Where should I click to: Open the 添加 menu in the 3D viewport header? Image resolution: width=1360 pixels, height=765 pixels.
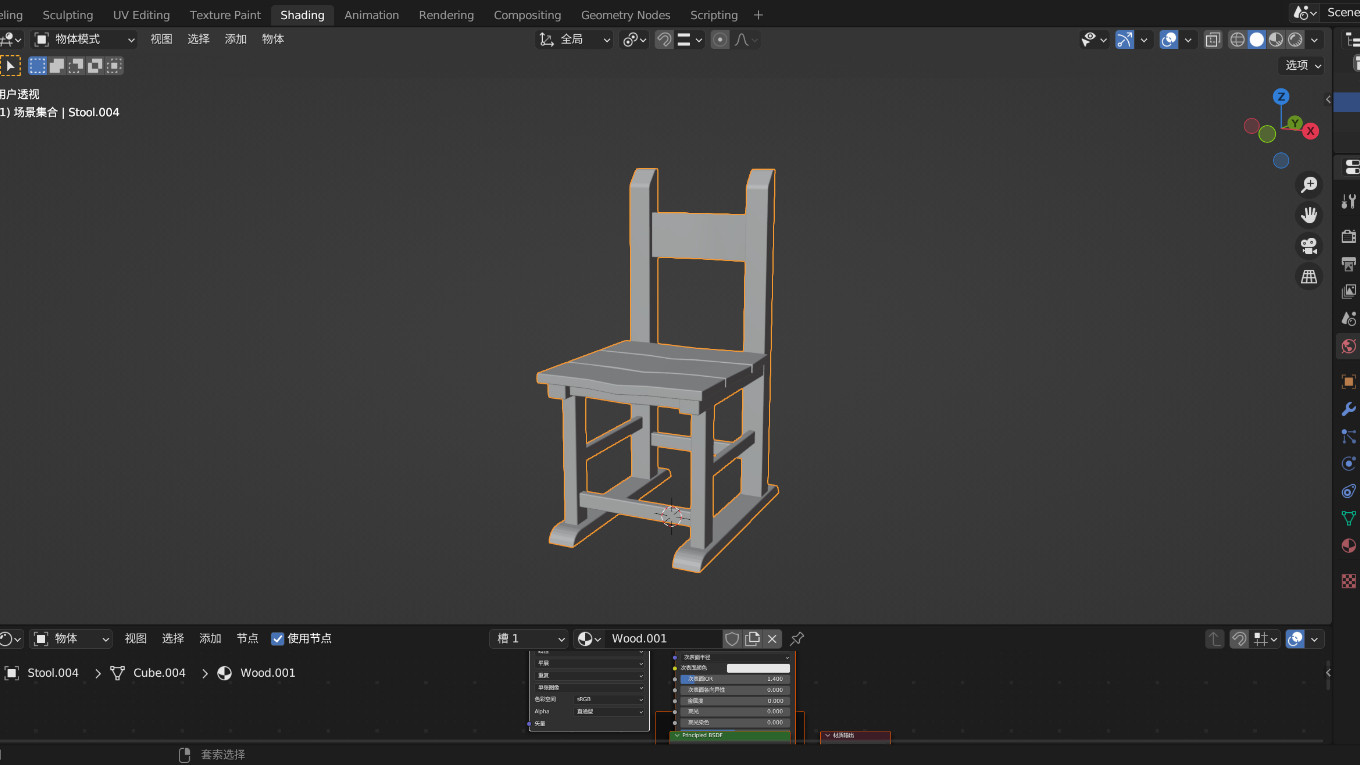[236, 39]
